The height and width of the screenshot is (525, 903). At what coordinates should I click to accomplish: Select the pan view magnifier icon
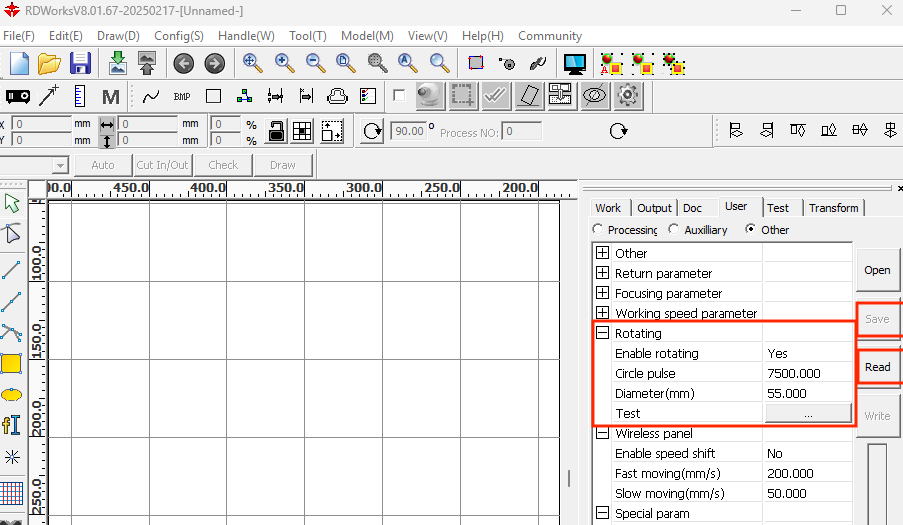(253, 63)
